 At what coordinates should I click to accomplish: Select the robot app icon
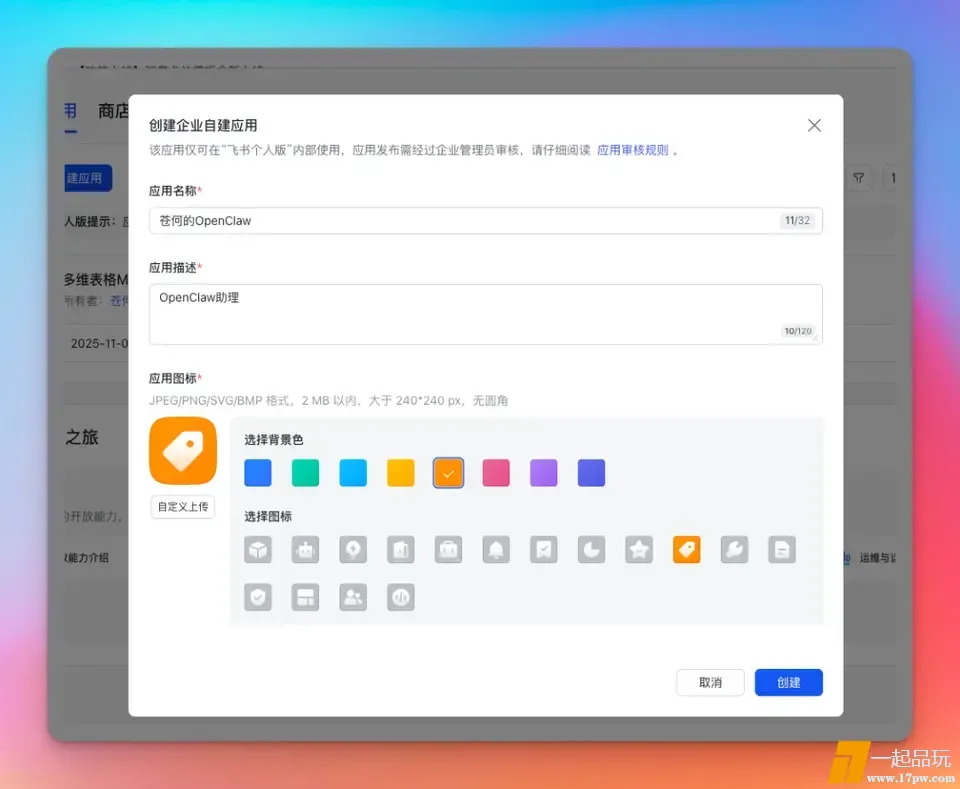coord(305,549)
